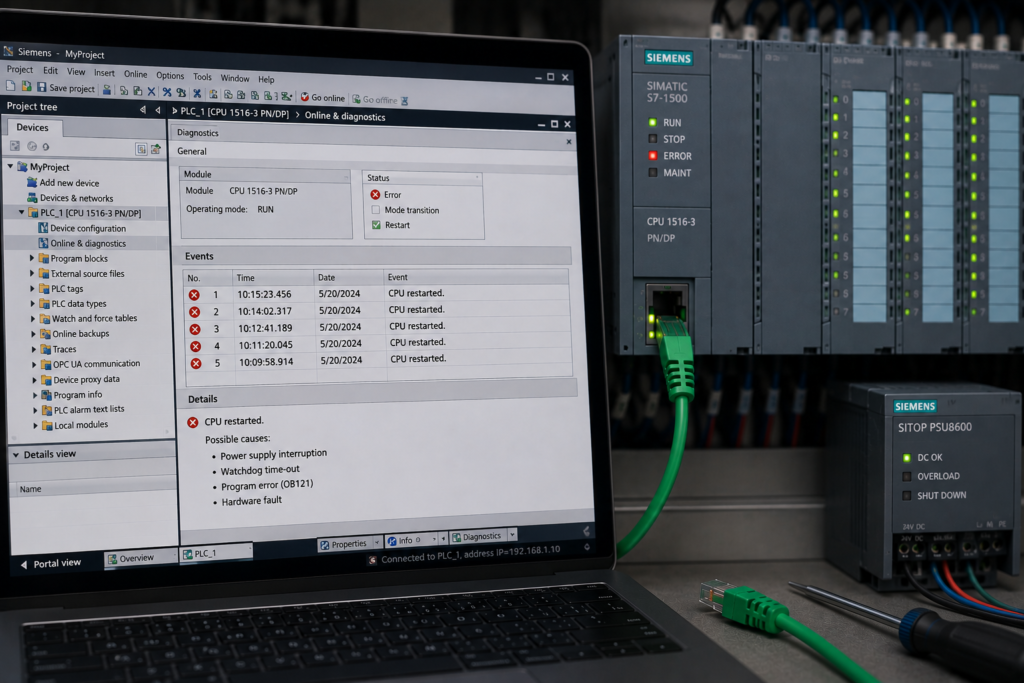Expand the Online backups node
The height and width of the screenshot is (683, 1024).
(x=33, y=334)
